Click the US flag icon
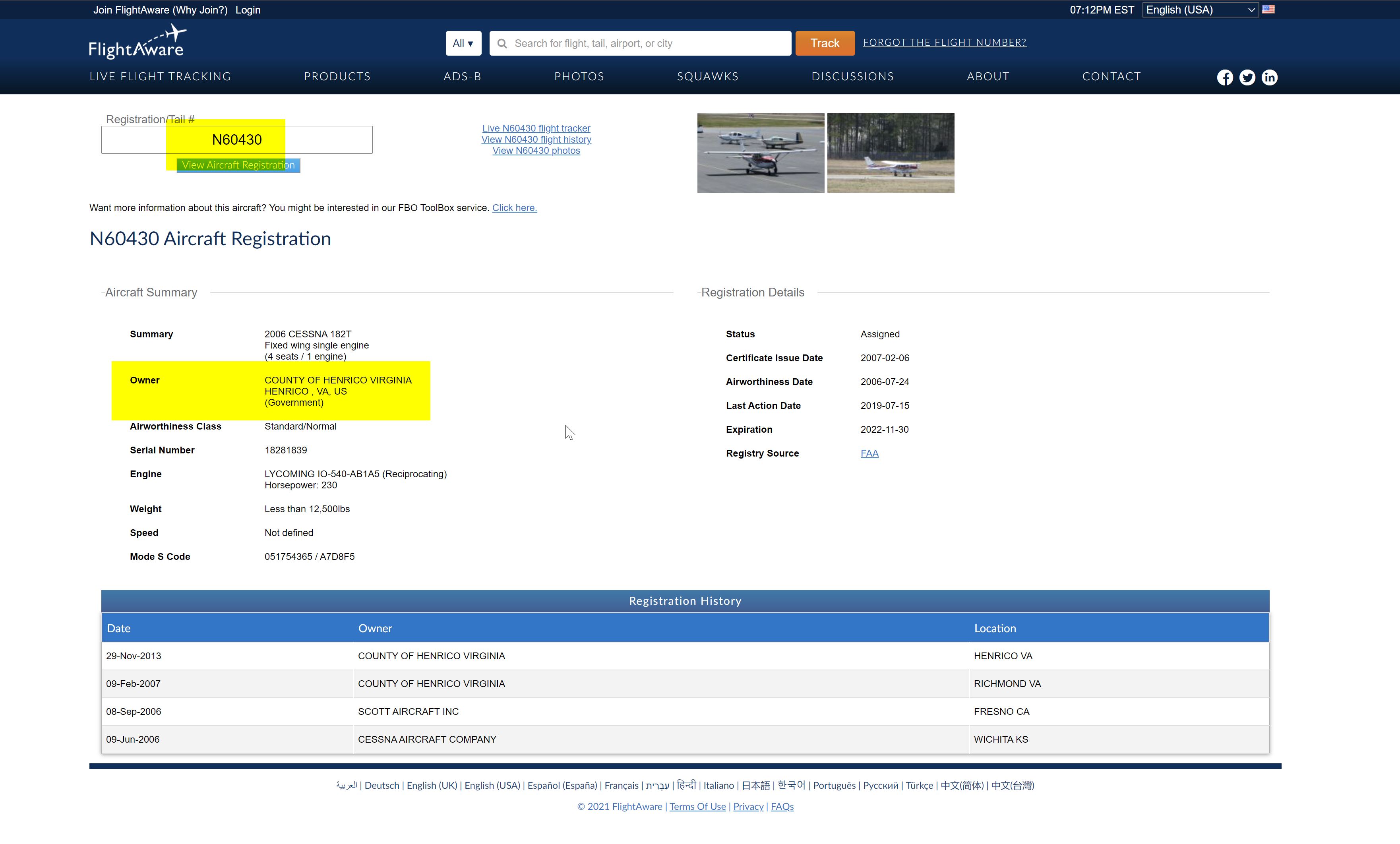Image resolution: width=1400 pixels, height=844 pixels. pyautogui.click(x=1268, y=9)
